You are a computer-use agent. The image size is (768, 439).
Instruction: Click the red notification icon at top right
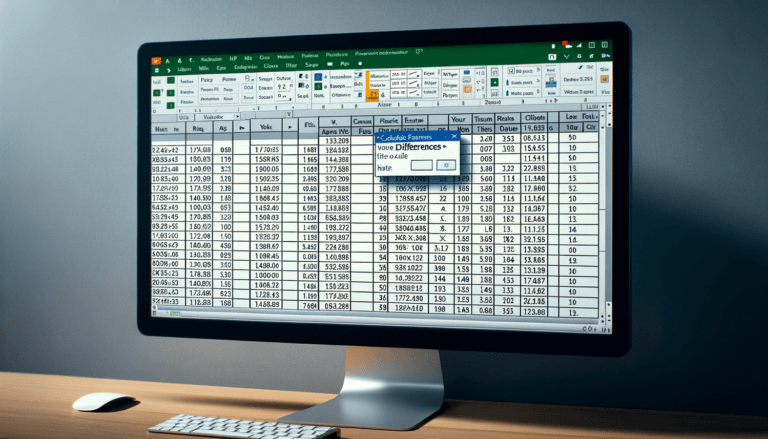[565, 44]
